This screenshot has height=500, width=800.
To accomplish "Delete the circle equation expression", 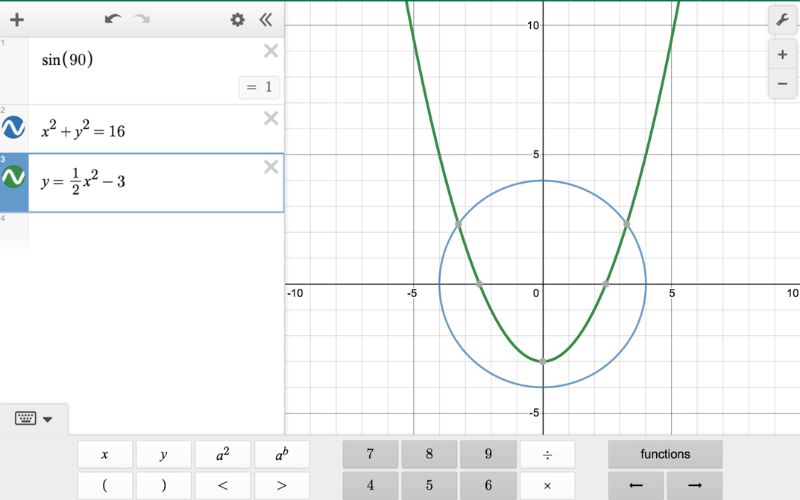I will point(270,119).
